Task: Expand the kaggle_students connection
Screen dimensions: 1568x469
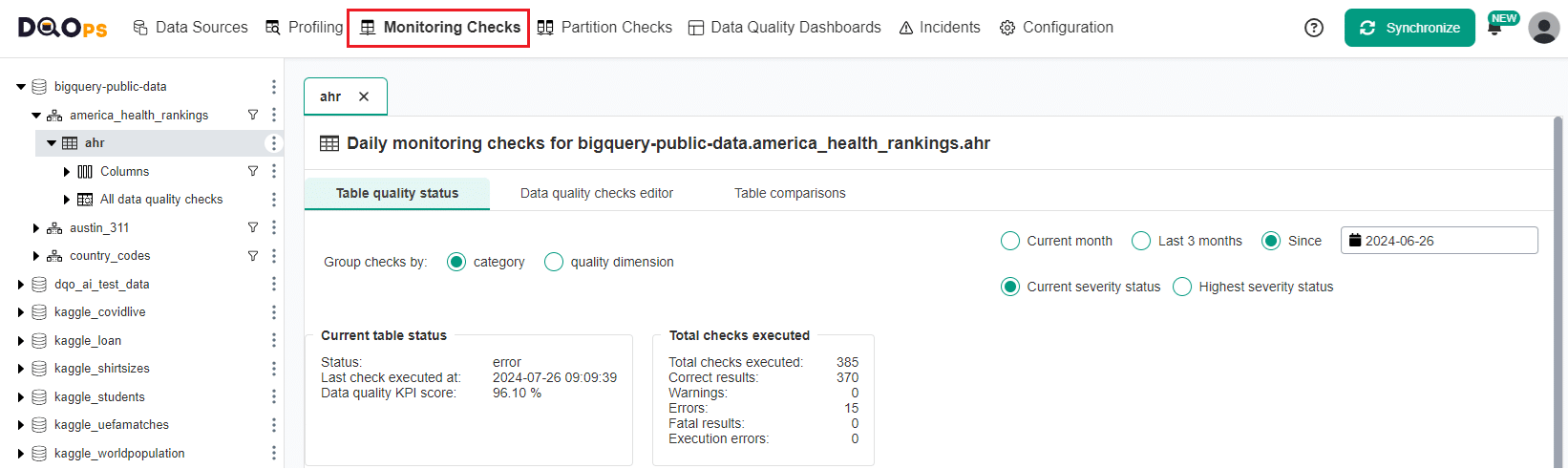Action: (x=21, y=397)
